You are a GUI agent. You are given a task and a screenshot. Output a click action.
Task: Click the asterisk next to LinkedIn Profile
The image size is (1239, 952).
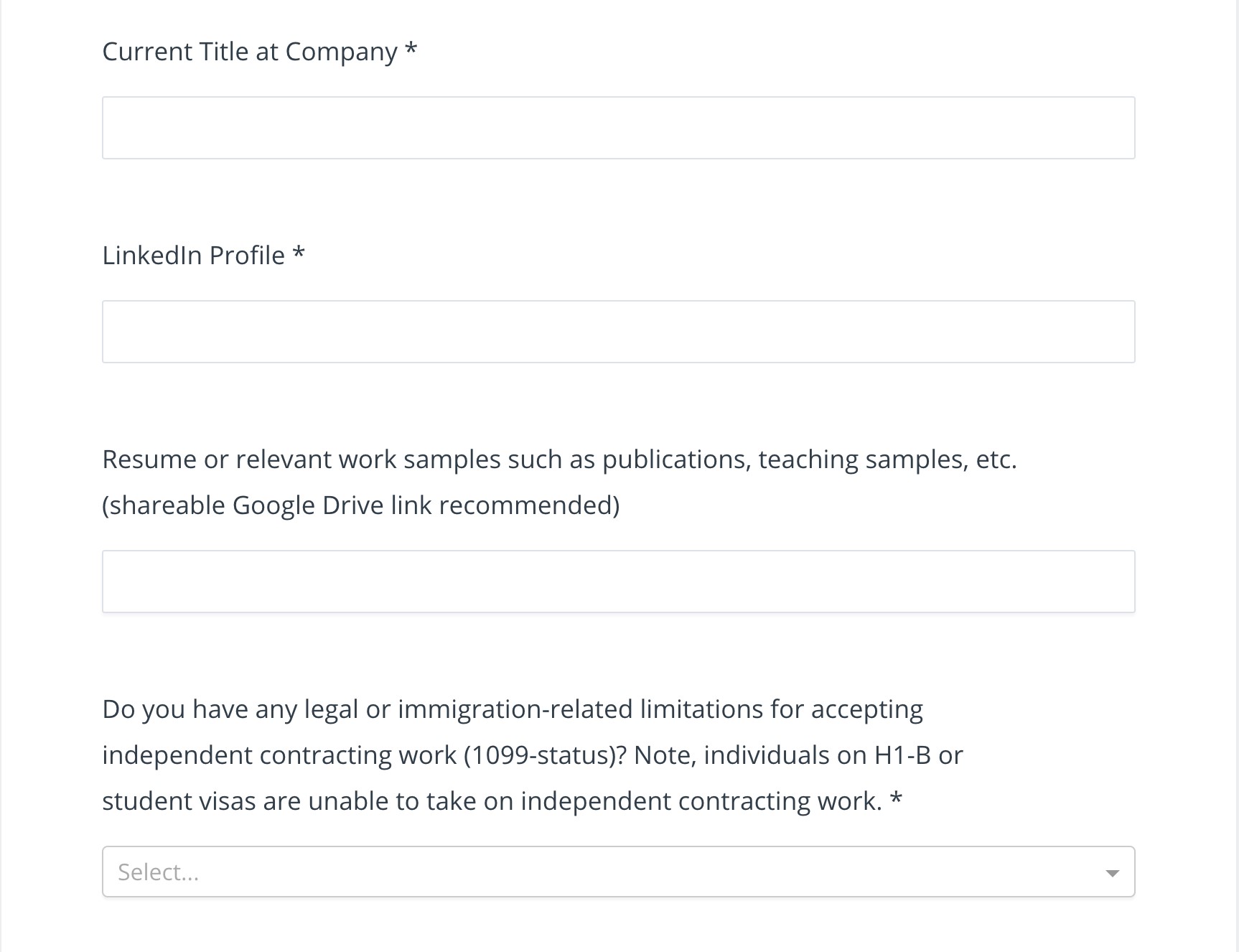tap(299, 254)
